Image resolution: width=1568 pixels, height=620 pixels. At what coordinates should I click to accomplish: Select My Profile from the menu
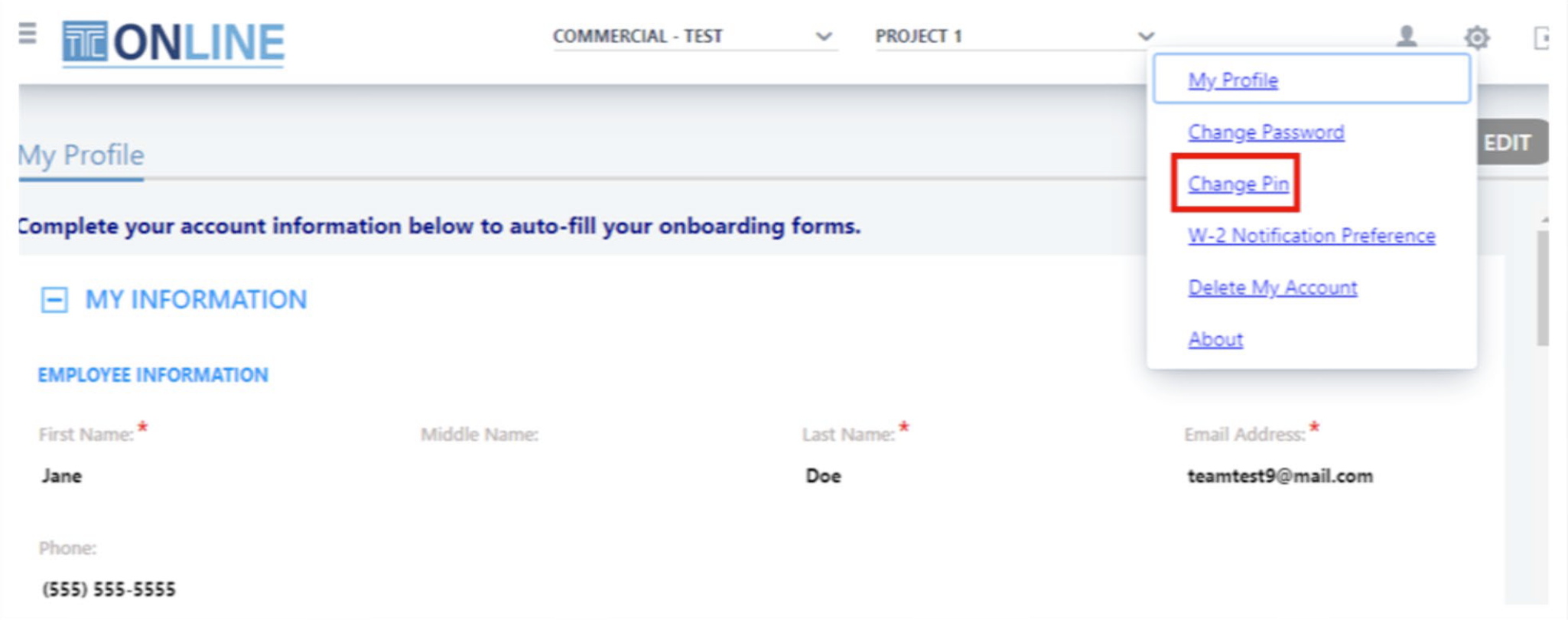point(1232,80)
